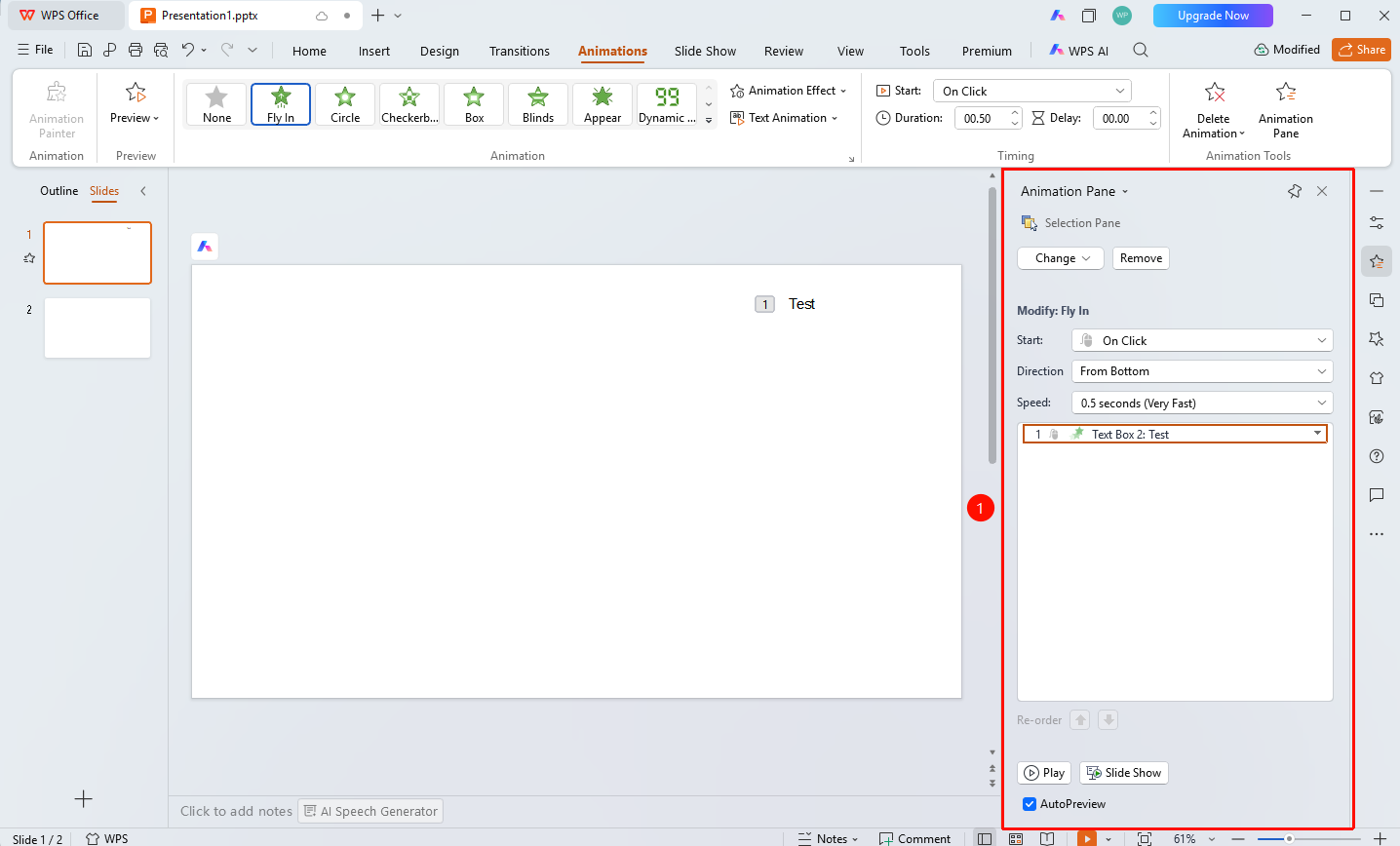
Task: Go to the Insert tab
Action: coord(374,51)
